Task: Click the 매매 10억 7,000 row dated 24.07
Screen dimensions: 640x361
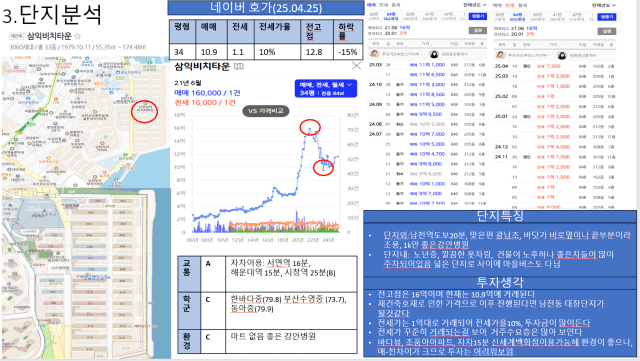Action: coord(427,134)
